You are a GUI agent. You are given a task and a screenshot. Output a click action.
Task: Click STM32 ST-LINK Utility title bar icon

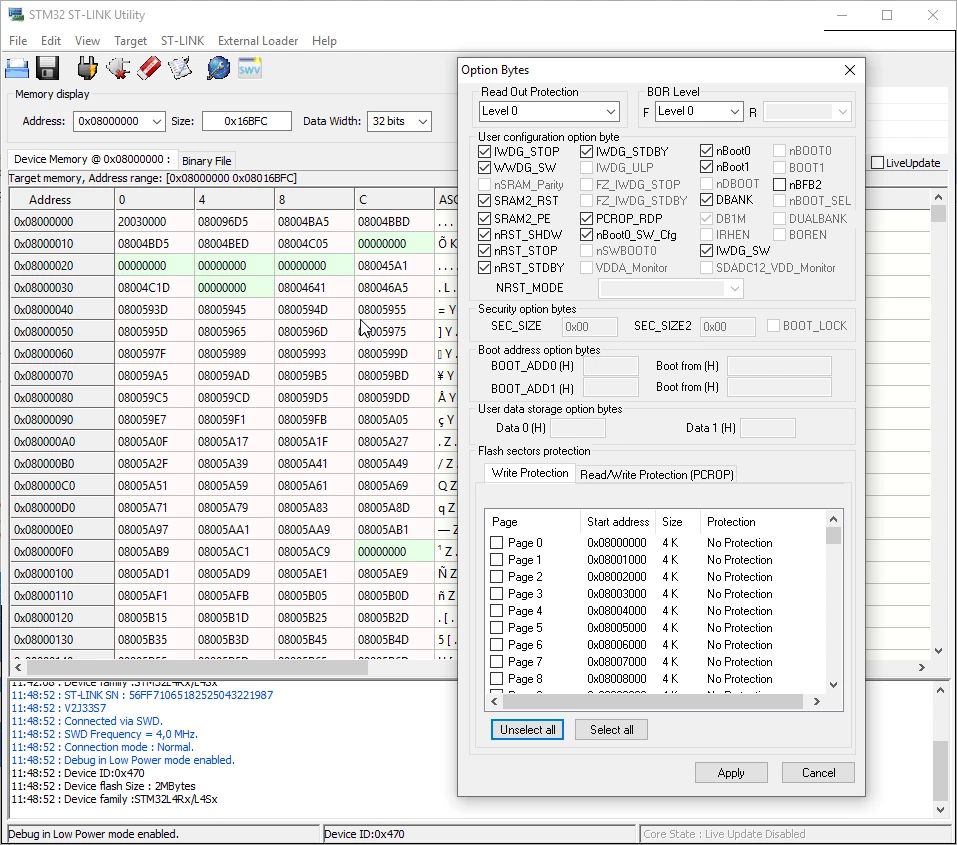click(x=15, y=15)
